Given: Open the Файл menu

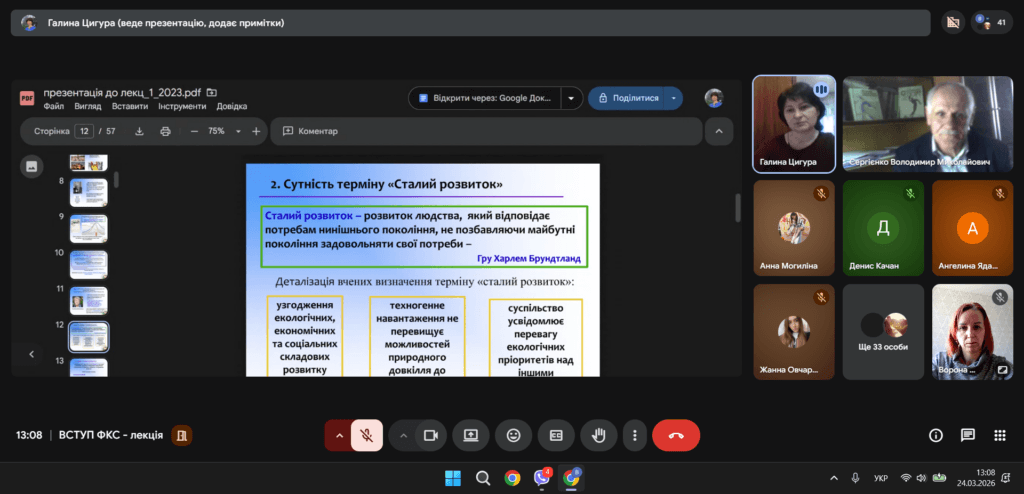Looking at the screenshot, I should [x=54, y=106].
